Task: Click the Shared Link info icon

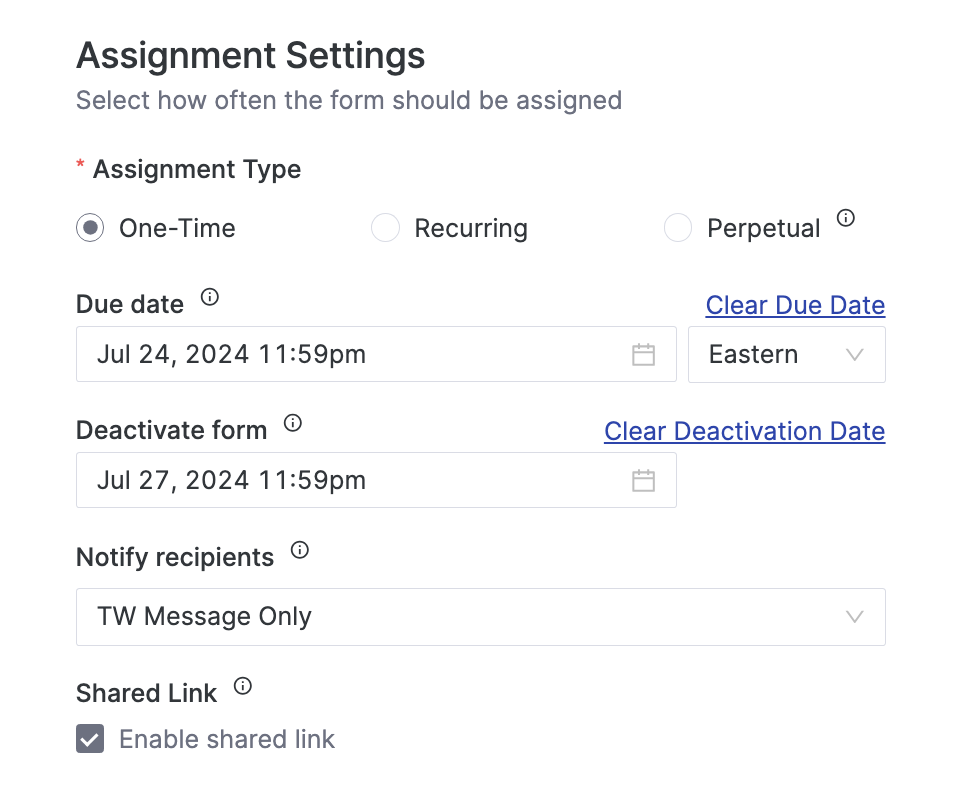Action: (x=241, y=685)
